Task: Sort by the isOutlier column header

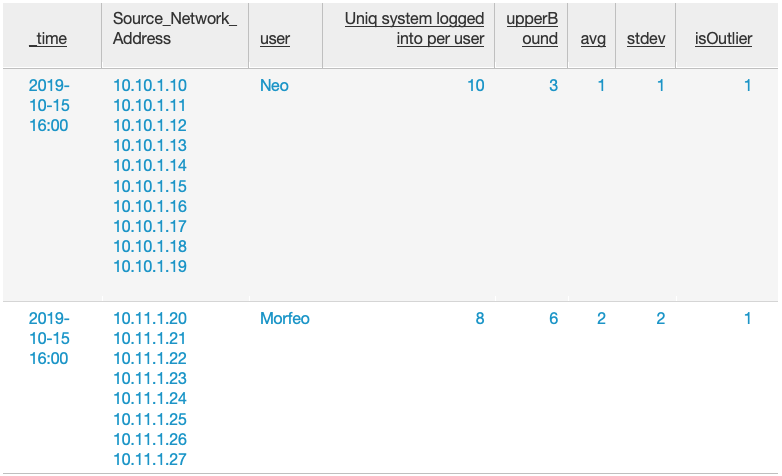Action: pos(723,39)
